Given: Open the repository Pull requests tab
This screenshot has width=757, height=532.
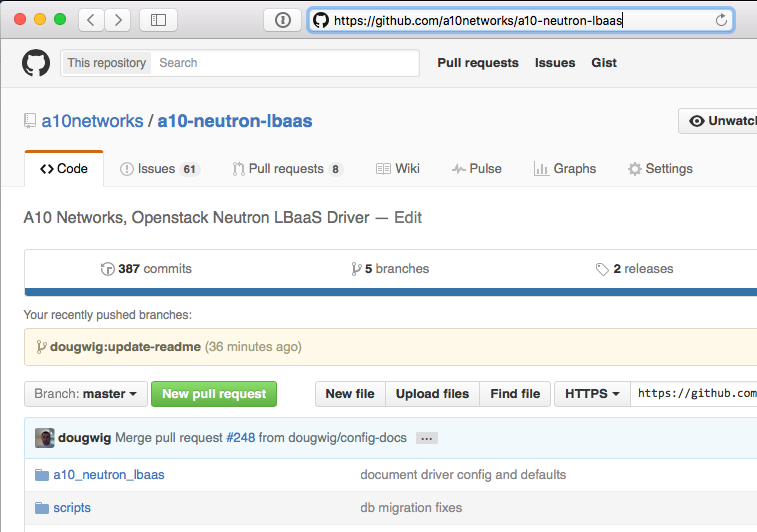Looking at the screenshot, I should pyautogui.click(x=288, y=169).
